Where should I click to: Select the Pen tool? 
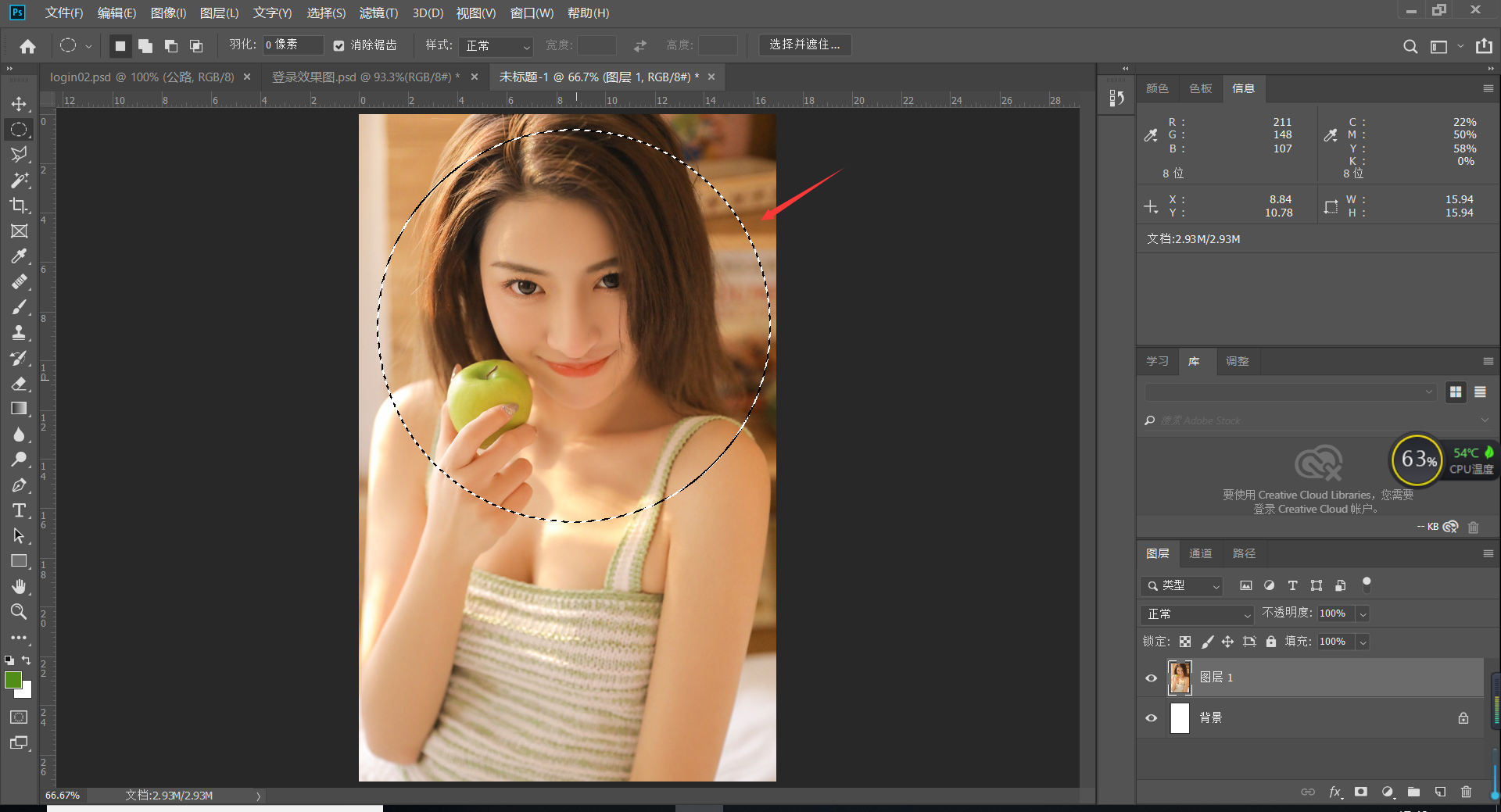[x=19, y=485]
